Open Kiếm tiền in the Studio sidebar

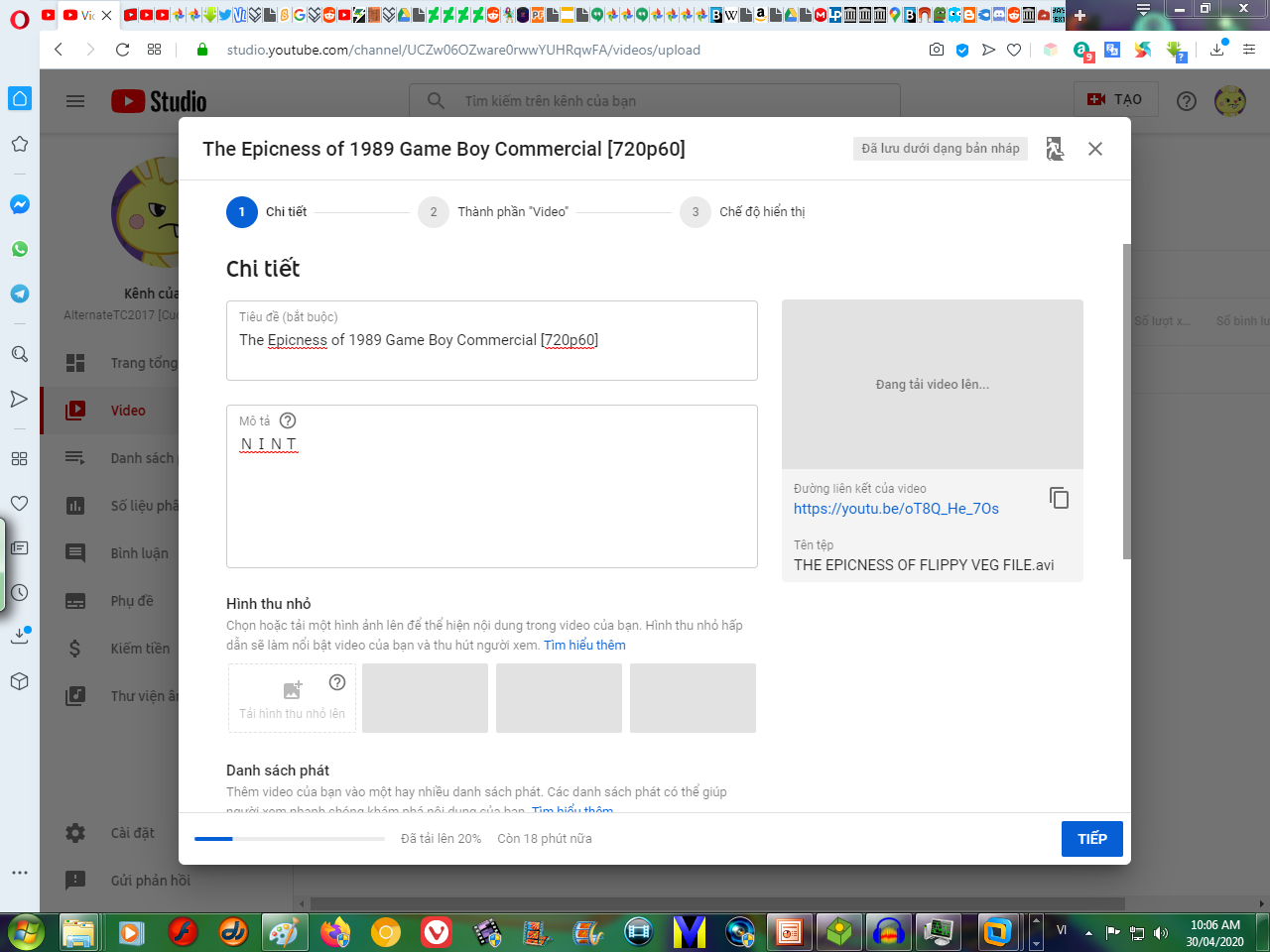point(109,649)
